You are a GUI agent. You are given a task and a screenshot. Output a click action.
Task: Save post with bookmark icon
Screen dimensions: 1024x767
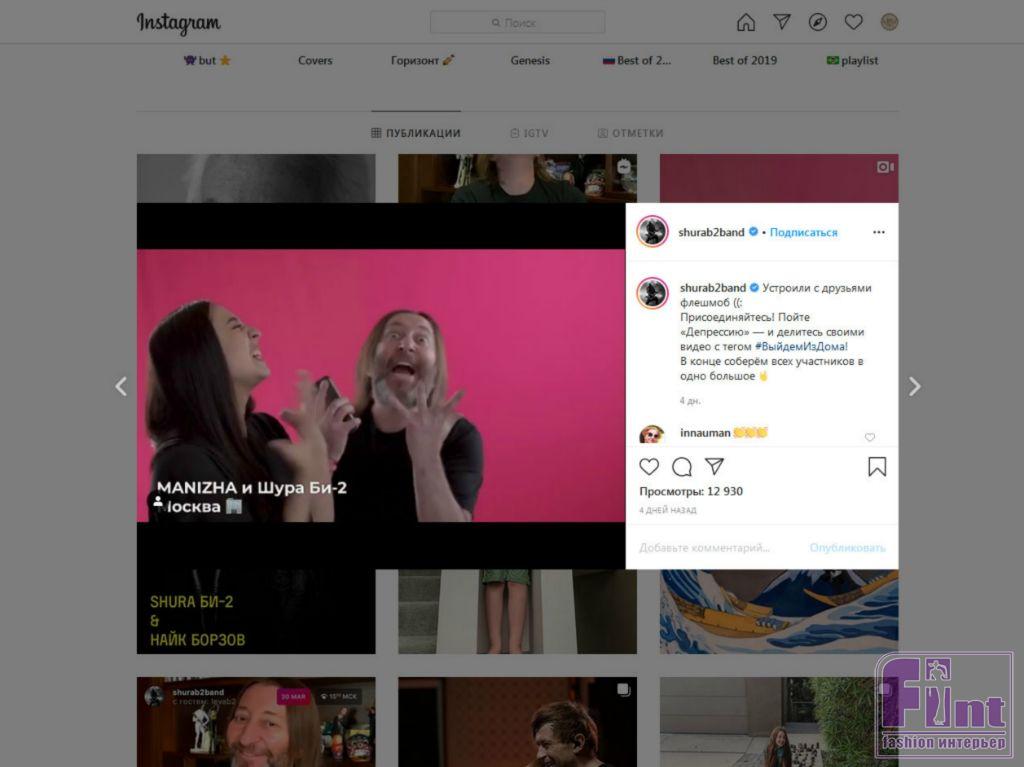tap(877, 467)
